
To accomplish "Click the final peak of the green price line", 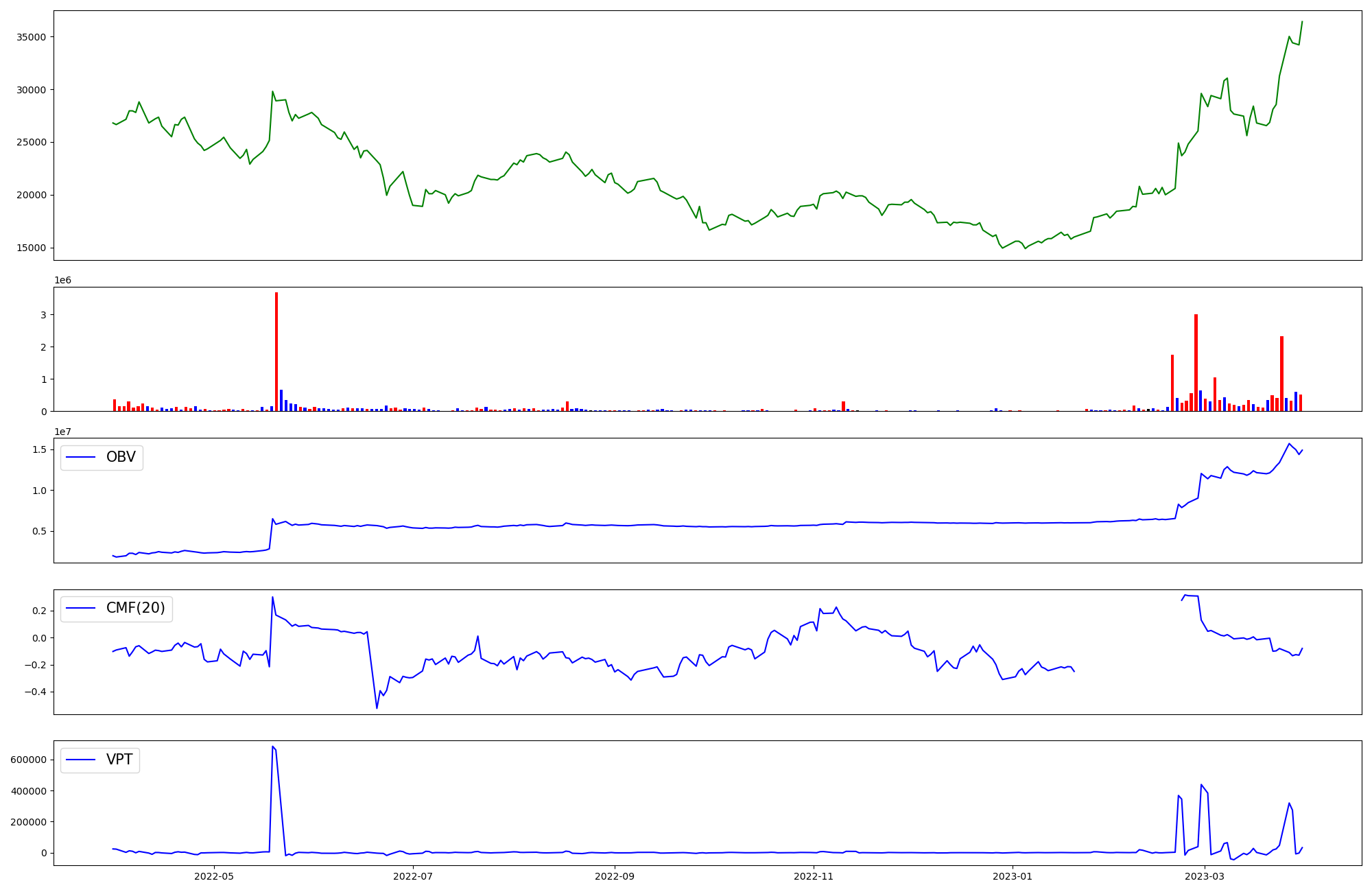I will click(1302, 21).
